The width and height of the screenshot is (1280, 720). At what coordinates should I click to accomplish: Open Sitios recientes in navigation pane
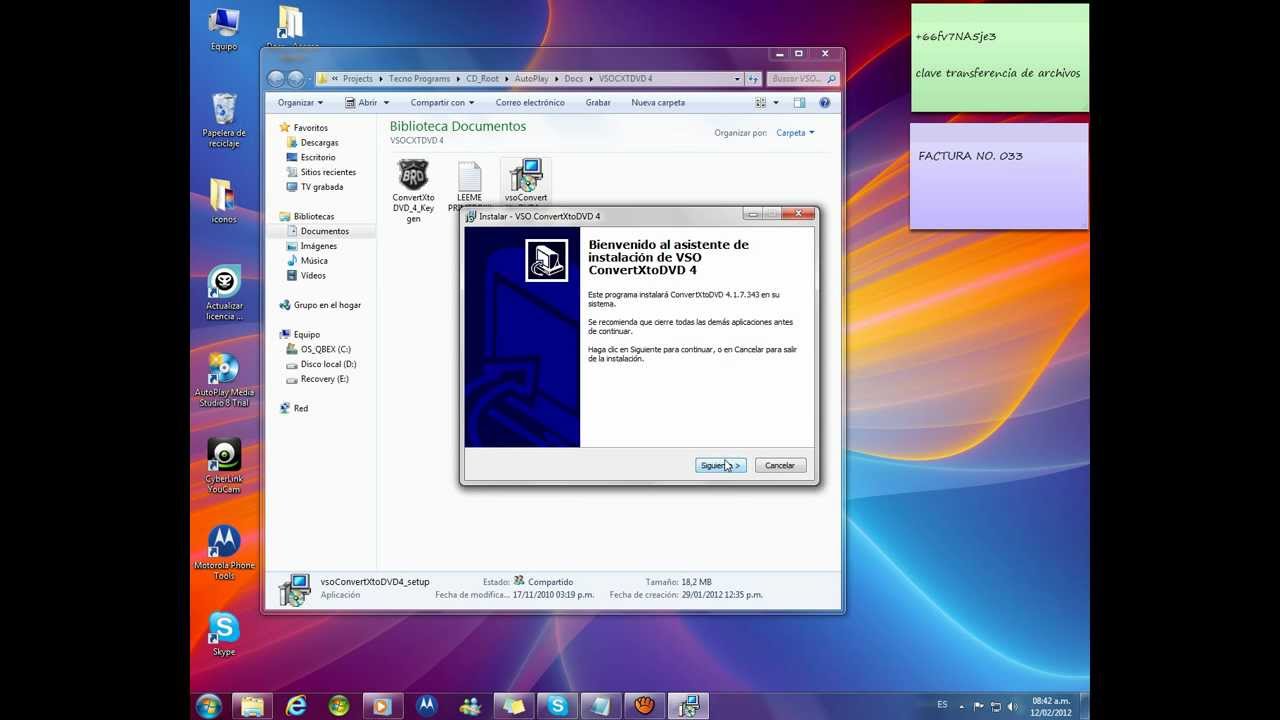click(328, 172)
